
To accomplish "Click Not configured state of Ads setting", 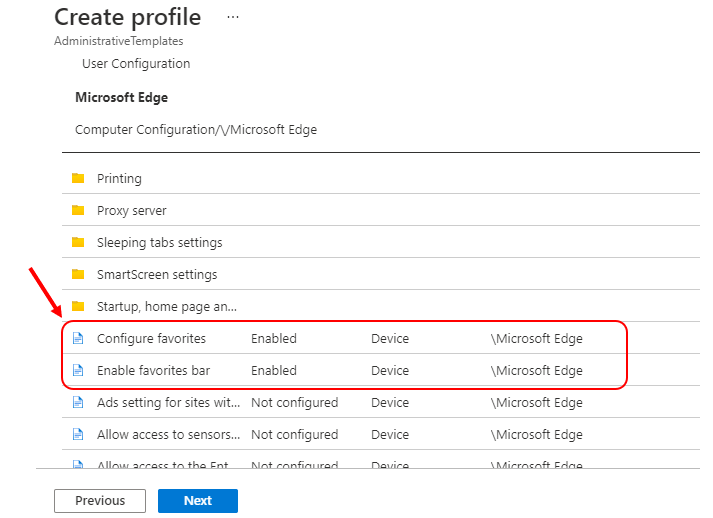I will (295, 403).
